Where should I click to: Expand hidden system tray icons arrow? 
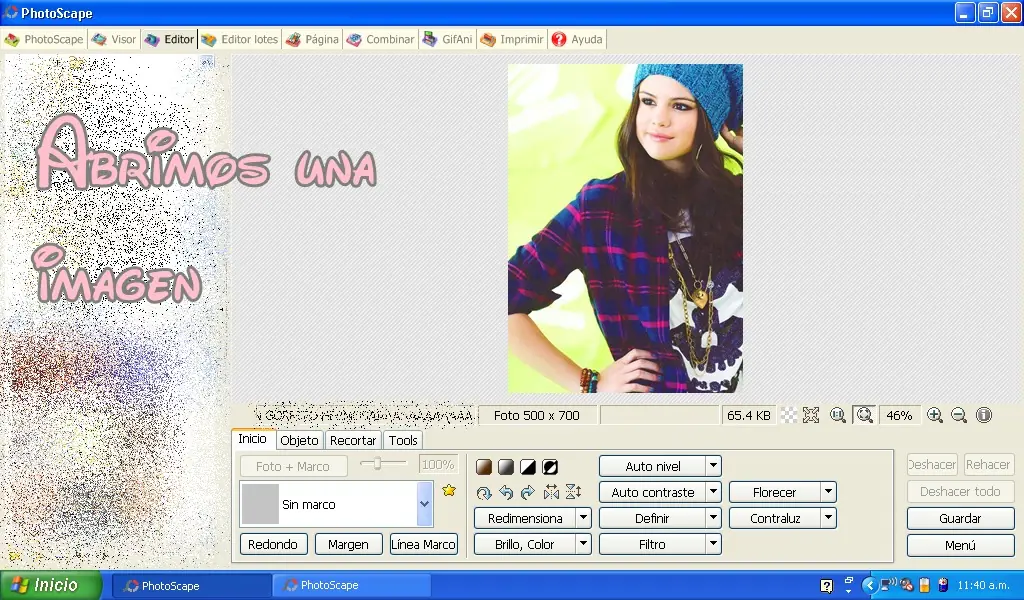(x=869, y=585)
